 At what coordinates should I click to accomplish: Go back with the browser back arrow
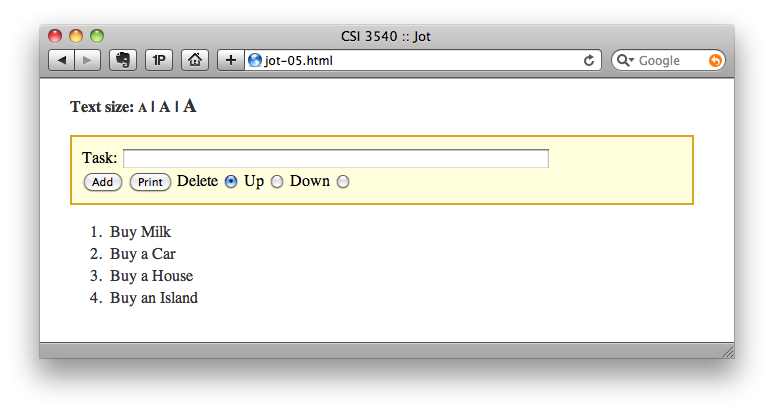(x=61, y=60)
